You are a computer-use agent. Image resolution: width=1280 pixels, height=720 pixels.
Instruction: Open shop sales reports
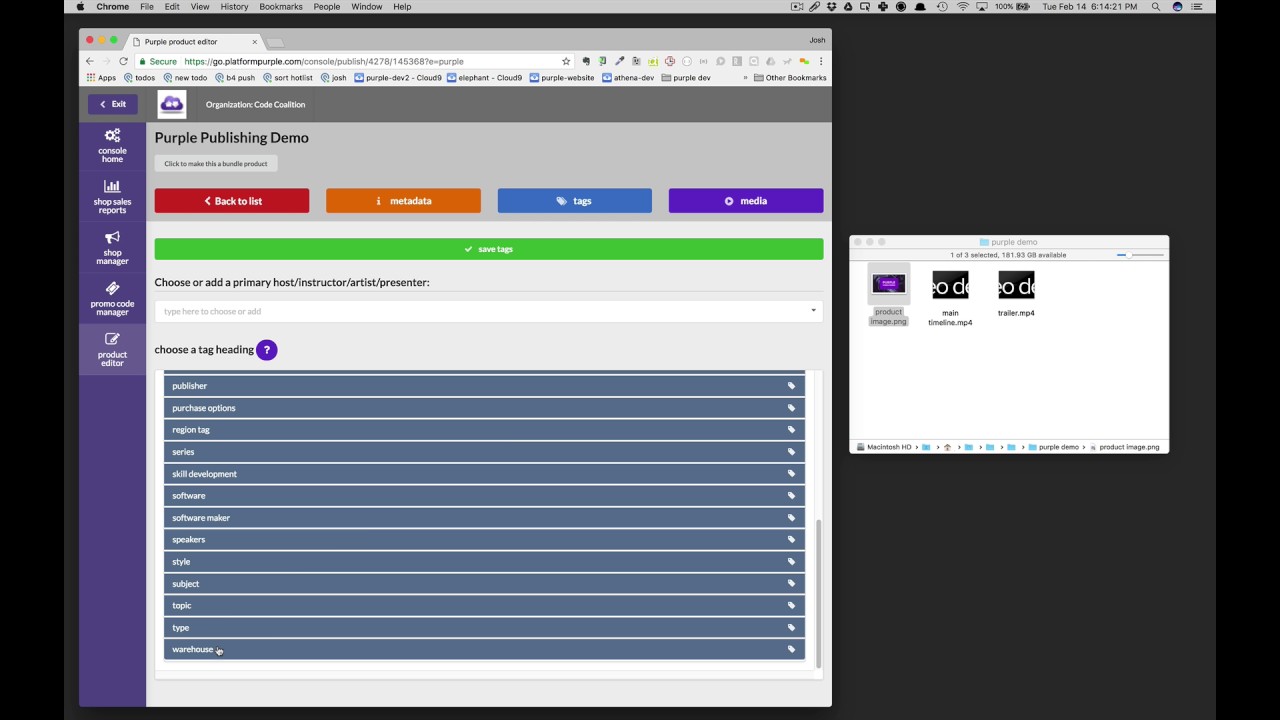112,196
